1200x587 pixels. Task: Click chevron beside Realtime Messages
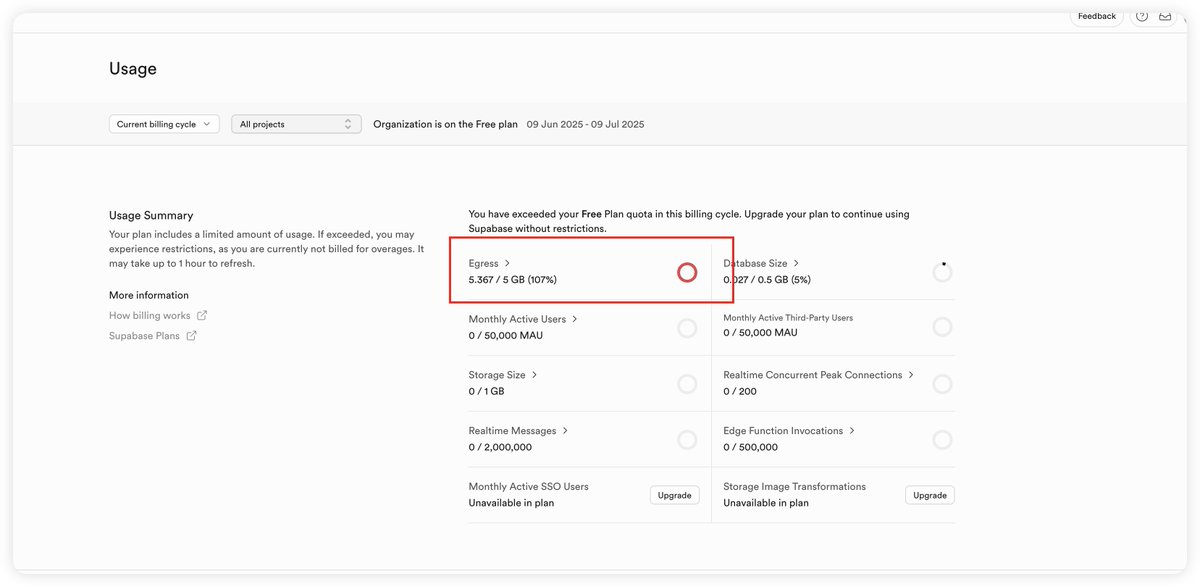point(566,431)
